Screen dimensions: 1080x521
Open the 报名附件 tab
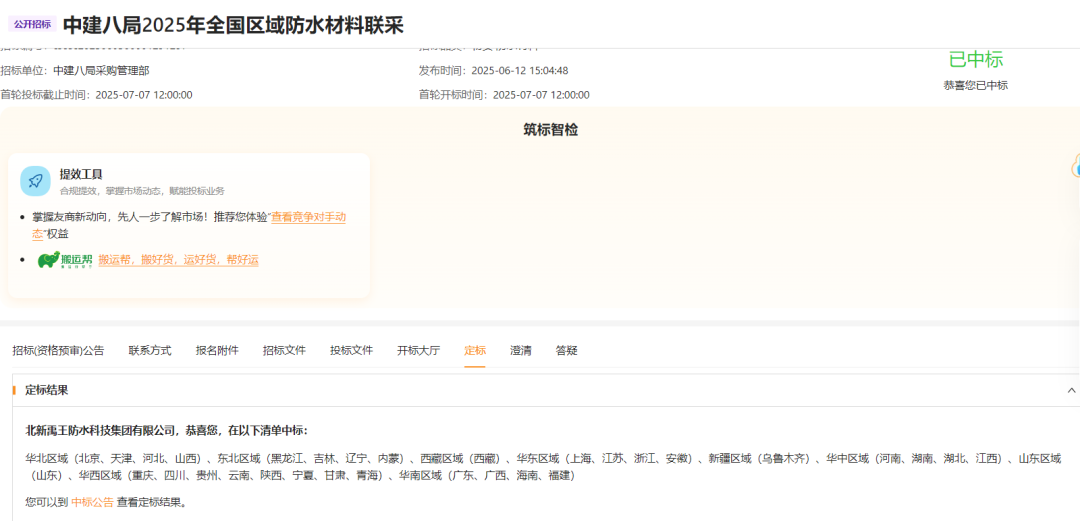click(217, 350)
